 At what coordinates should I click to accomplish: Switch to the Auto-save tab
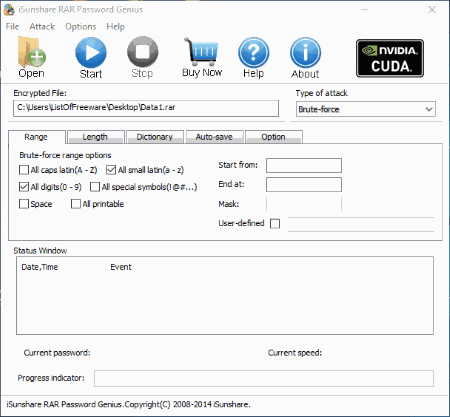214,137
